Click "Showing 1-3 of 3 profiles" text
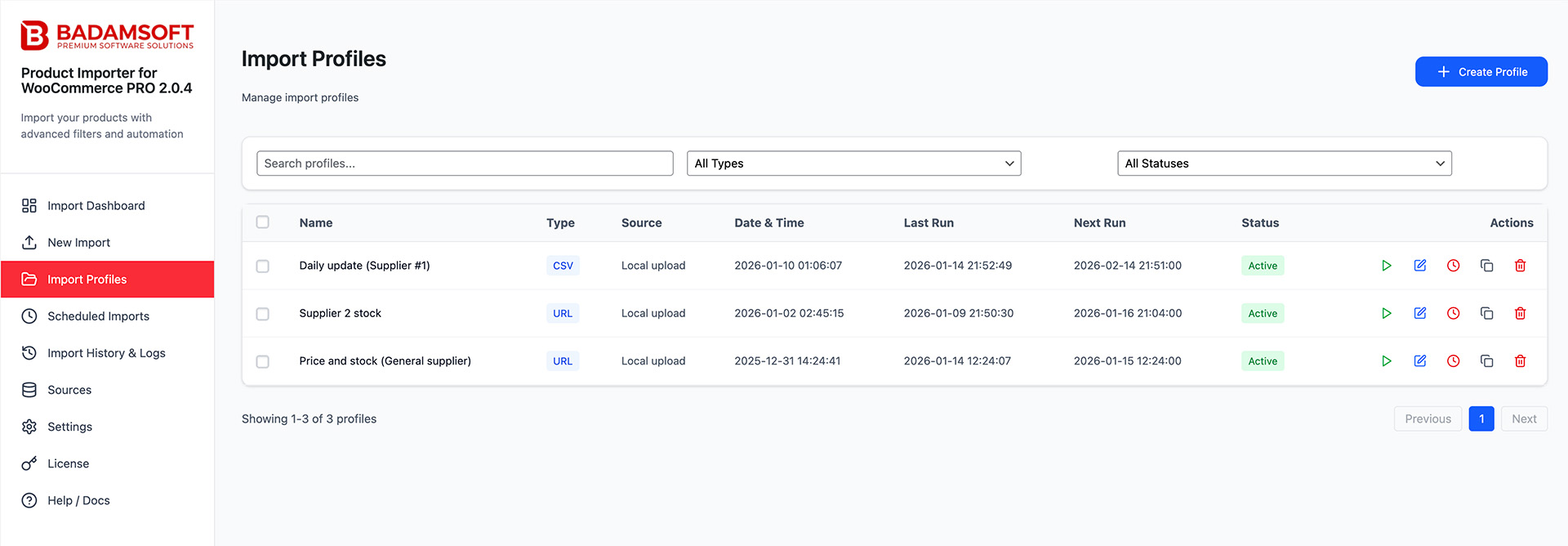The width and height of the screenshot is (1568, 546). click(309, 418)
